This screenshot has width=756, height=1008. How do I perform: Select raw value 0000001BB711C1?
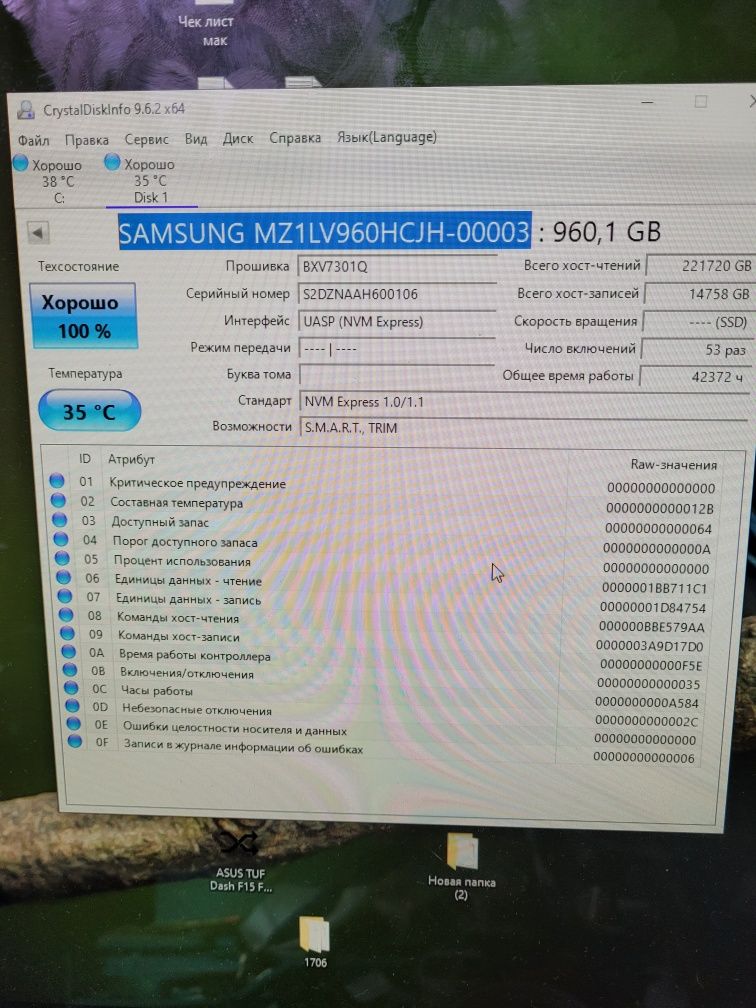pyautogui.click(x=654, y=588)
